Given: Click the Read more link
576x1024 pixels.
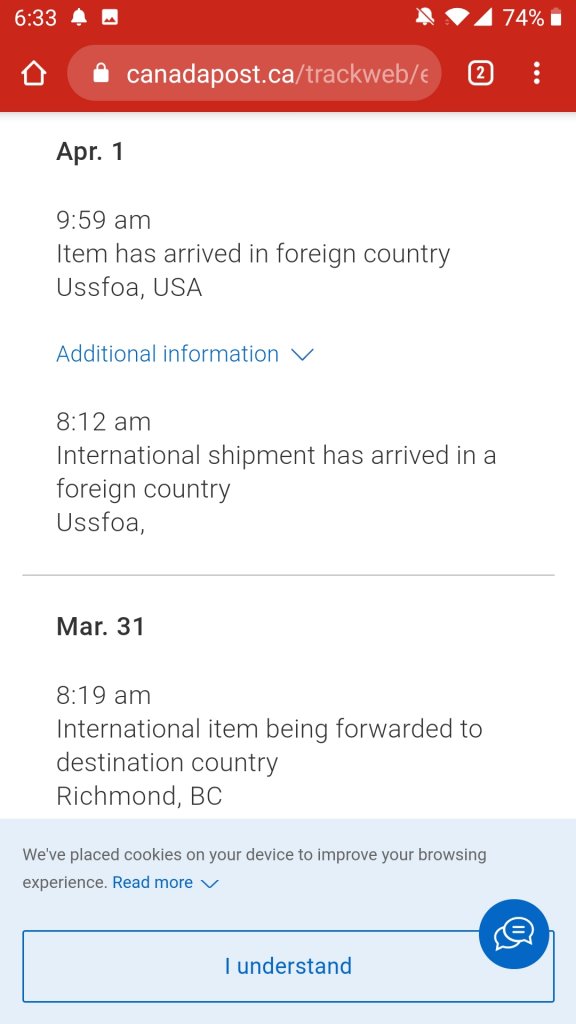Looking at the screenshot, I should click(152, 882).
